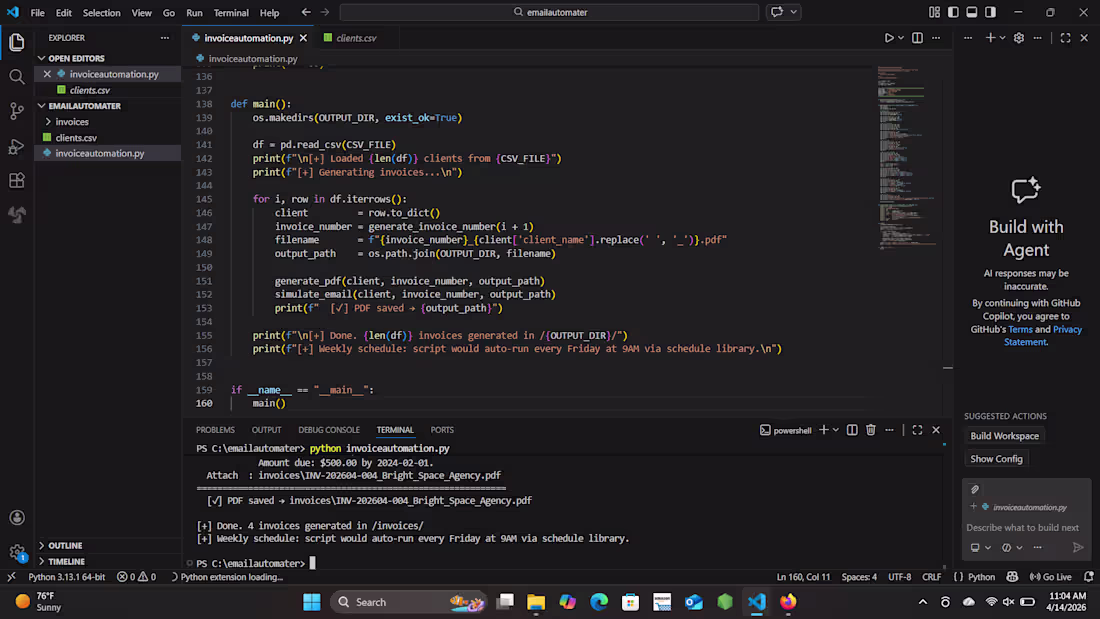The image size is (1100, 619).
Task: Toggle the primary side bar layout button
Action: pyautogui.click(x=952, y=13)
